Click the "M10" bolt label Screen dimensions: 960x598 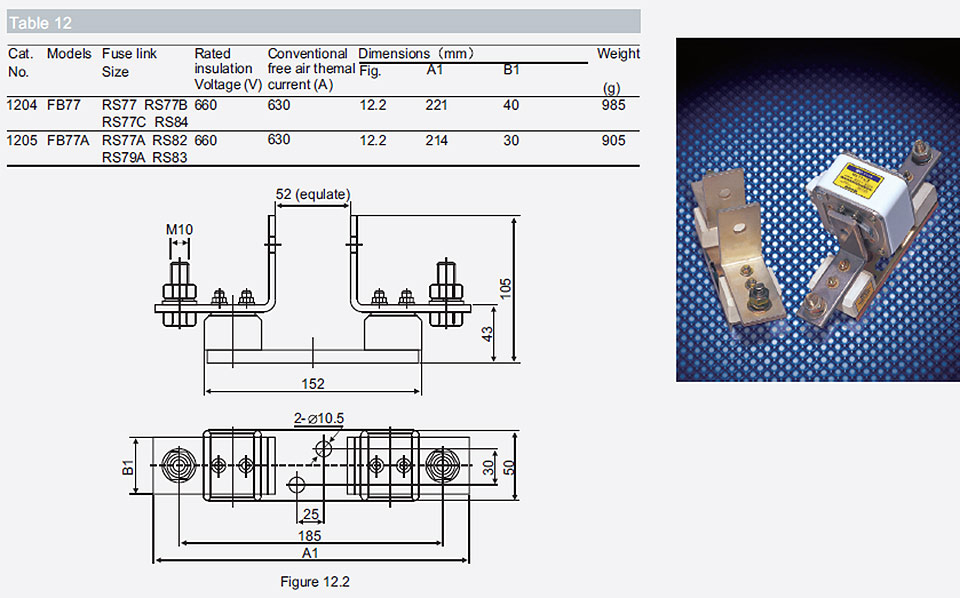[179, 230]
